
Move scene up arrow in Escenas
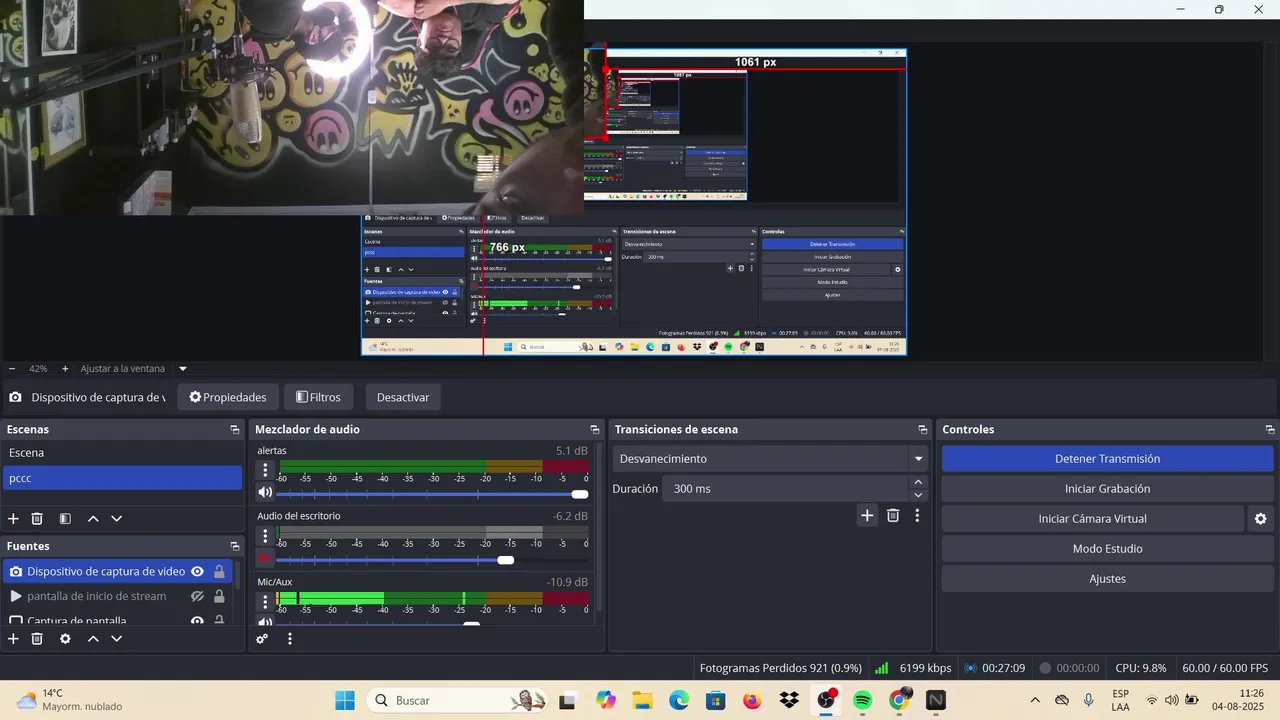(x=93, y=519)
